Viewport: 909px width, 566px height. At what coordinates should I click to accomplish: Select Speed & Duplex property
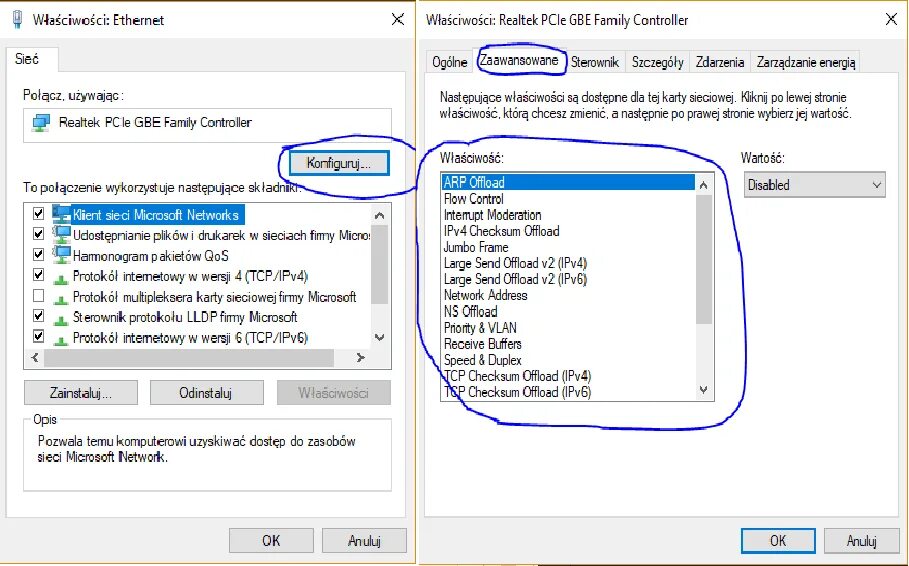click(568, 360)
